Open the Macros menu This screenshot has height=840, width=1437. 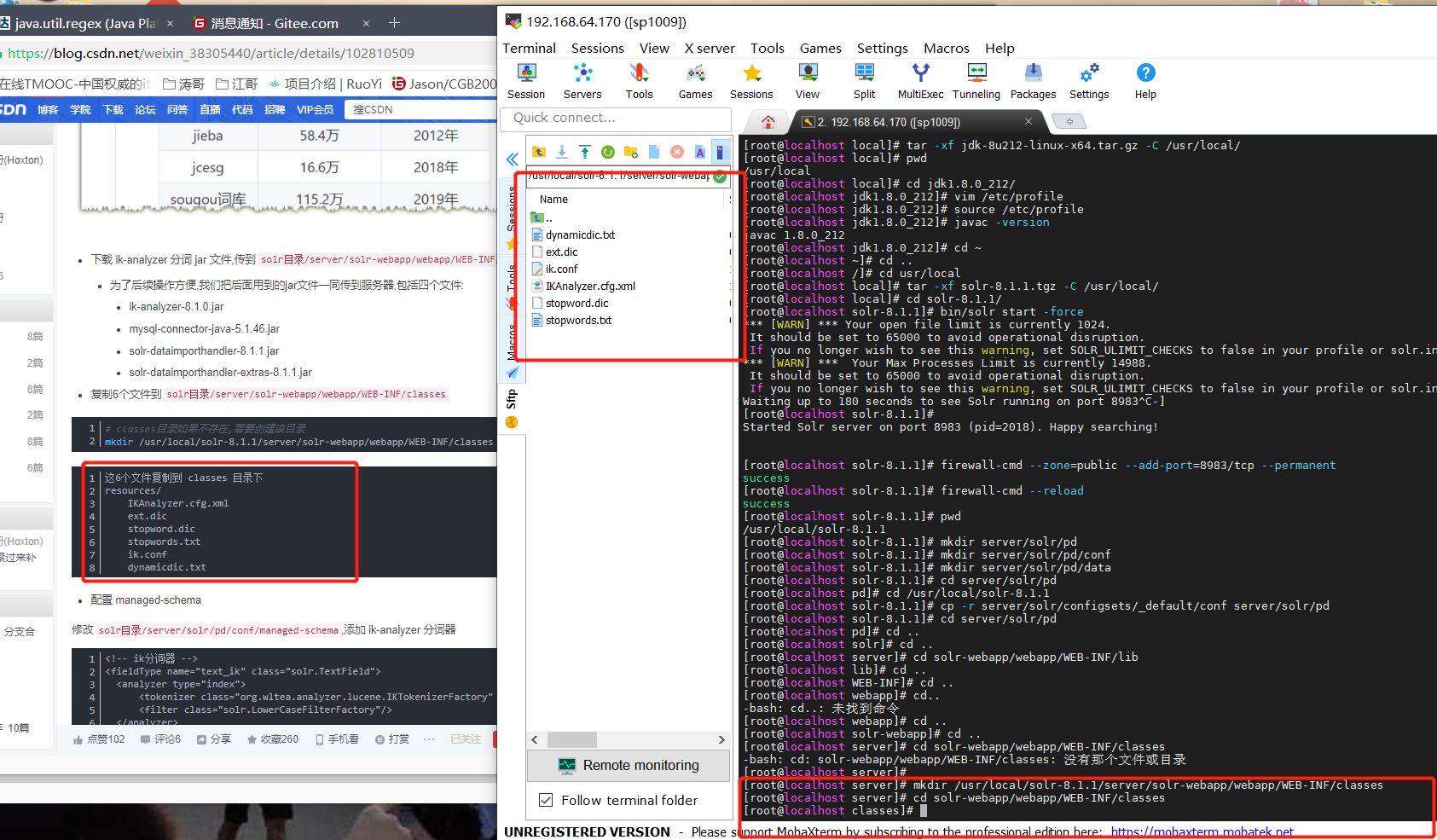[x=947, y=49]
